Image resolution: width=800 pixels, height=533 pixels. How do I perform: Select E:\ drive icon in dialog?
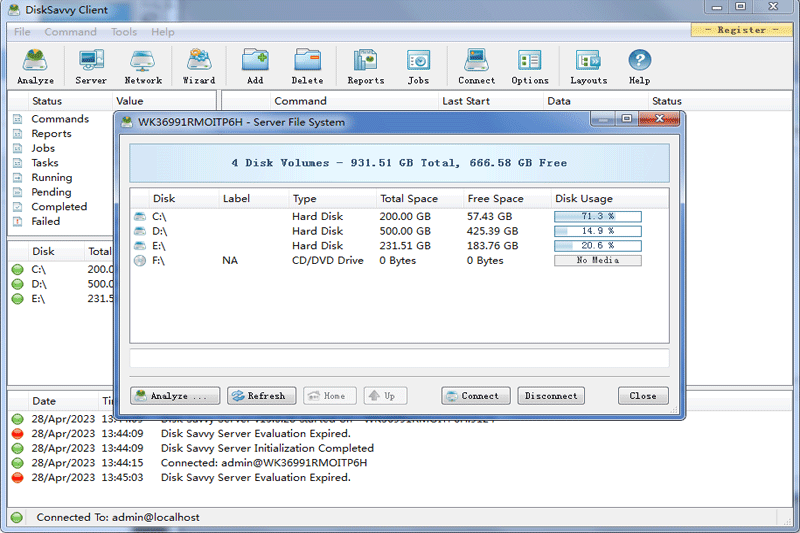pos(140,246)
